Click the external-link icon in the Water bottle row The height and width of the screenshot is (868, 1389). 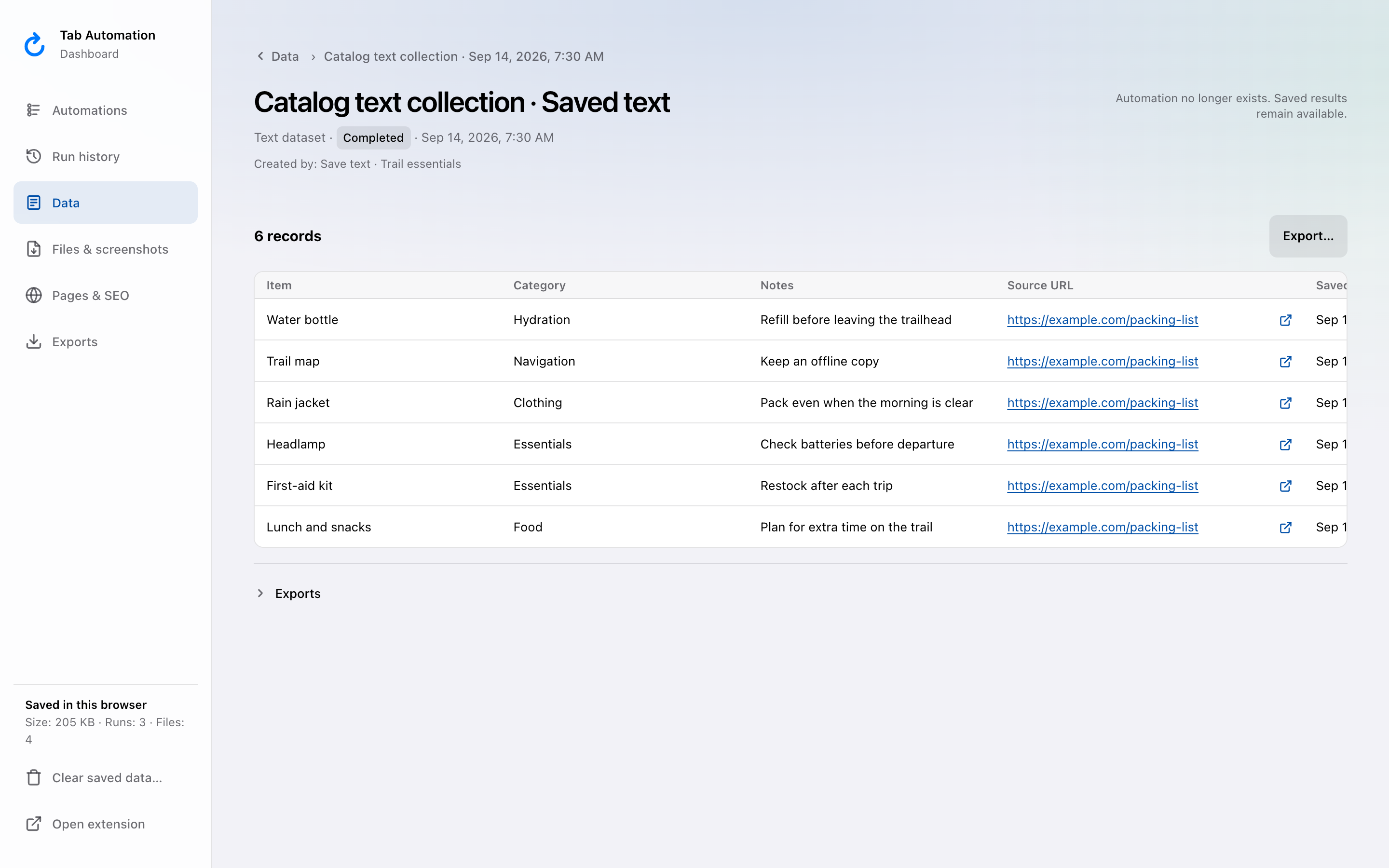click(x=1286, y=320)
